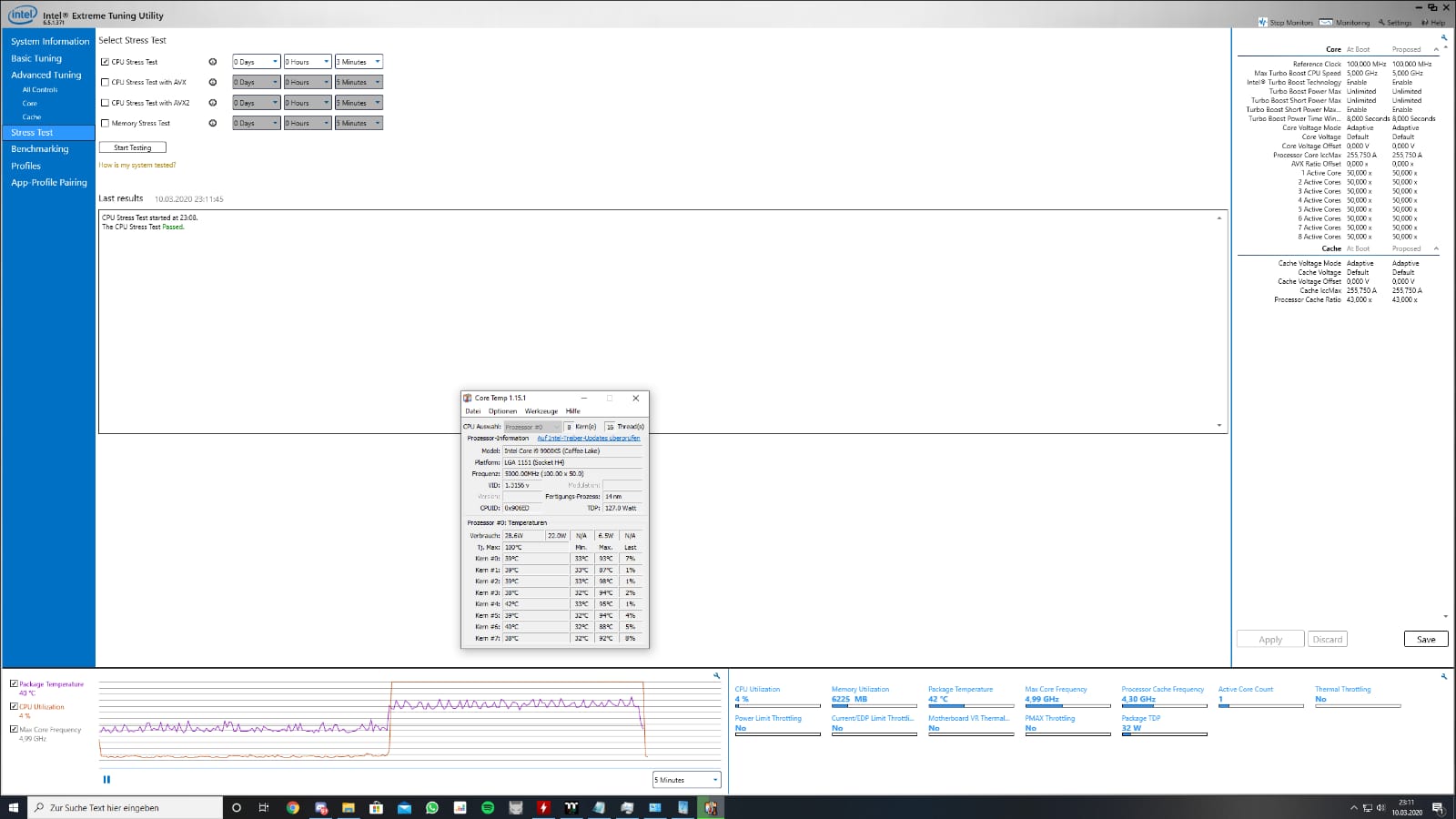Switch to Core Temp taskbar icon
The width and height of the screenshot is (1456, 819).
click(x=711, y=807)
